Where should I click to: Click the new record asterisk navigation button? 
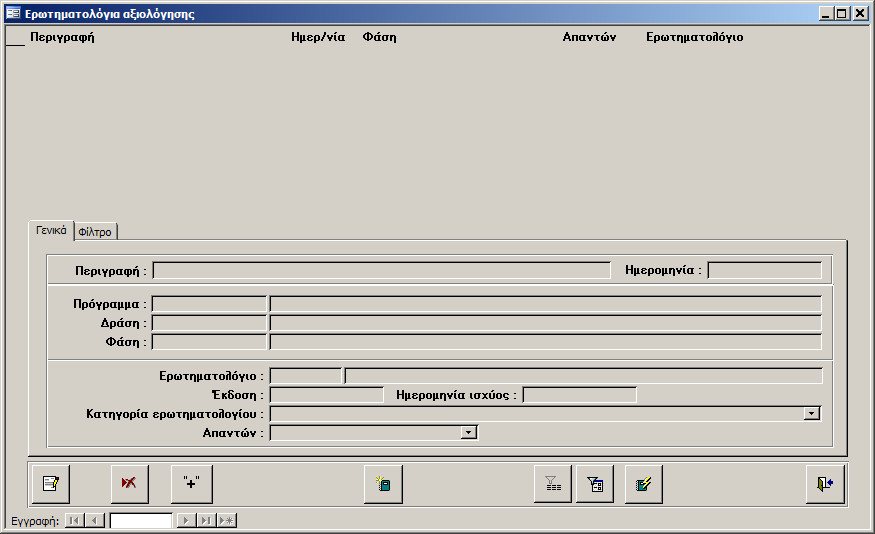pyautogui.click(x=226, y=521)
